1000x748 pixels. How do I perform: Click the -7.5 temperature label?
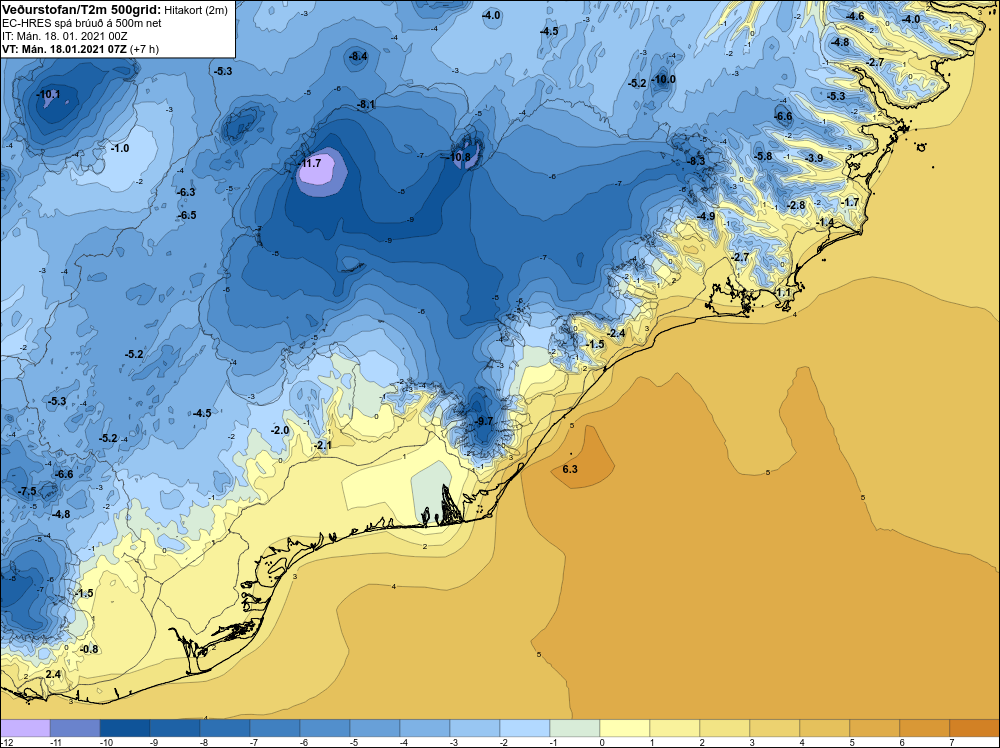27,492
